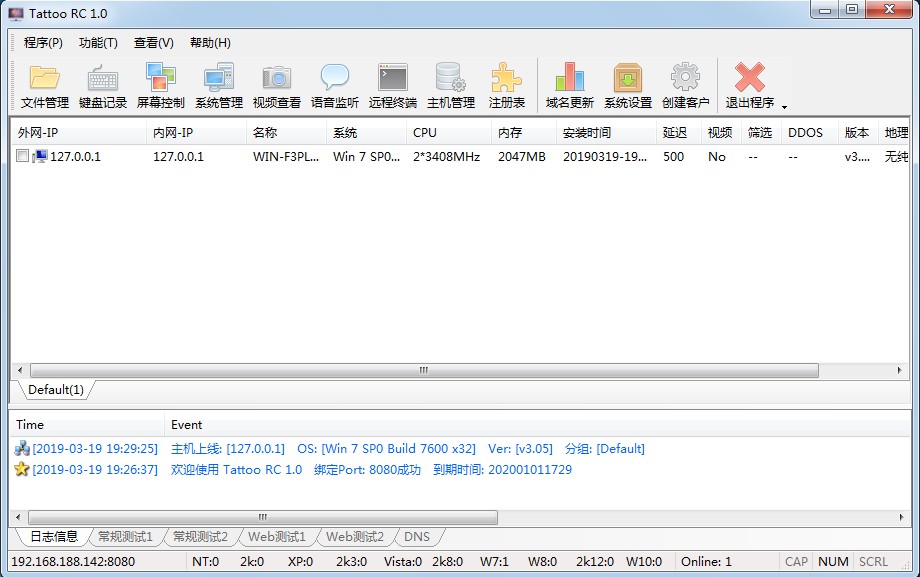The width and height of the screenshot is (920, 577).
Task: Open the 文件管理 file manager tool
Action: point(45,86)
